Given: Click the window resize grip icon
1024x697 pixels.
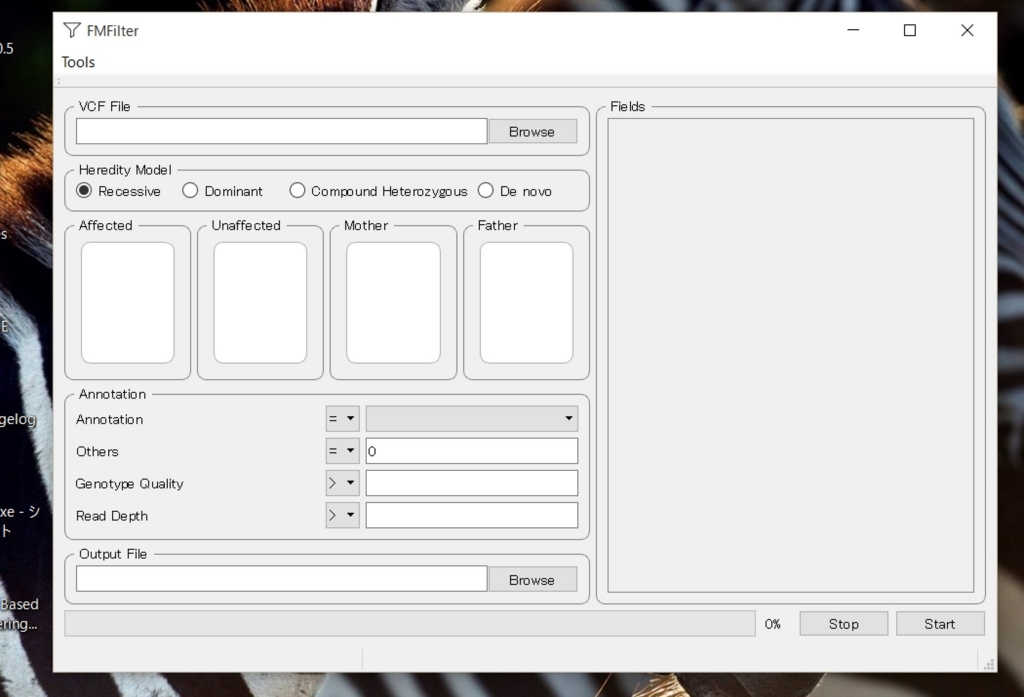Looking at the screenshot, I should pos(989,664).
